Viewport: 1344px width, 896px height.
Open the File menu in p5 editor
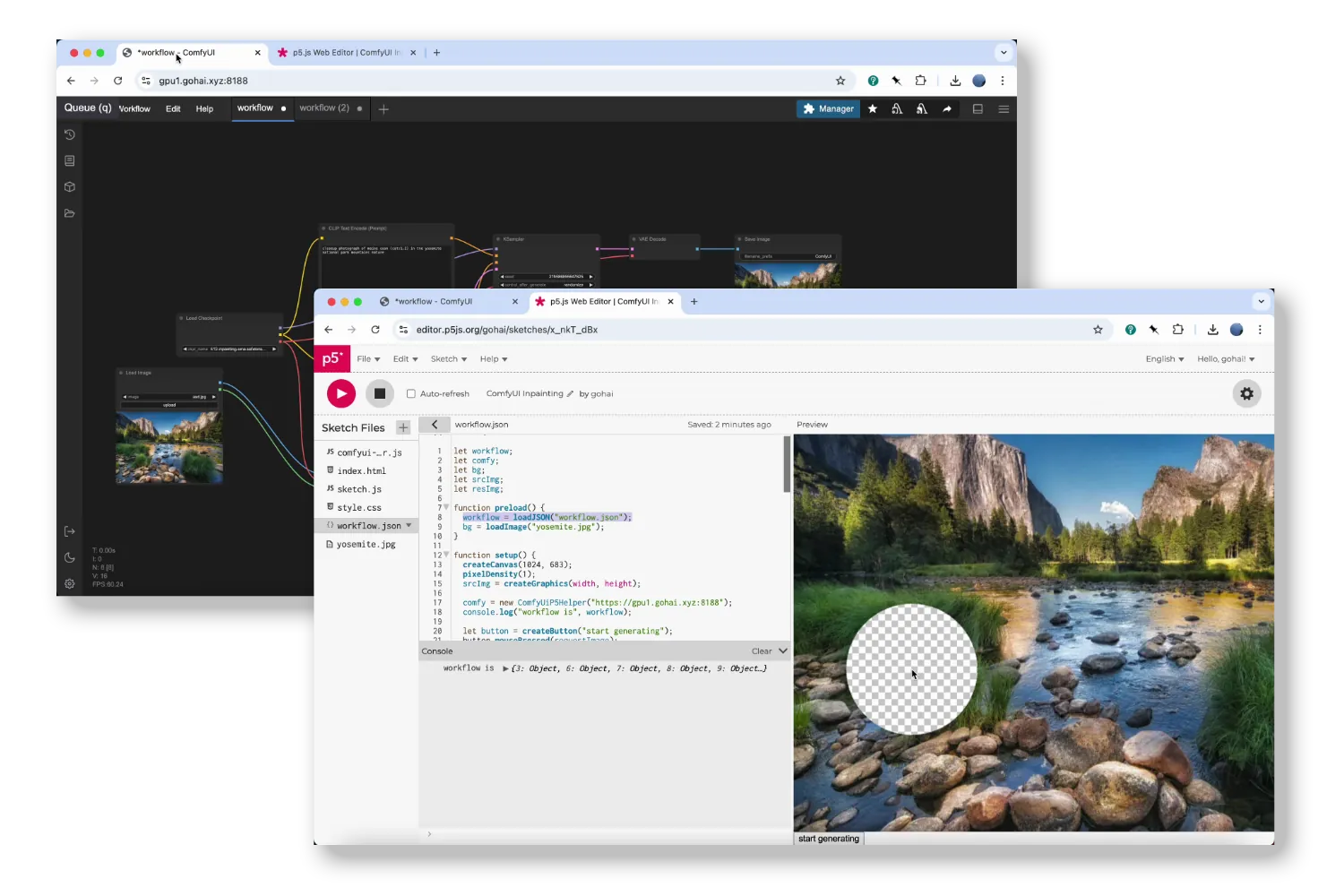(x=368, y=358)
